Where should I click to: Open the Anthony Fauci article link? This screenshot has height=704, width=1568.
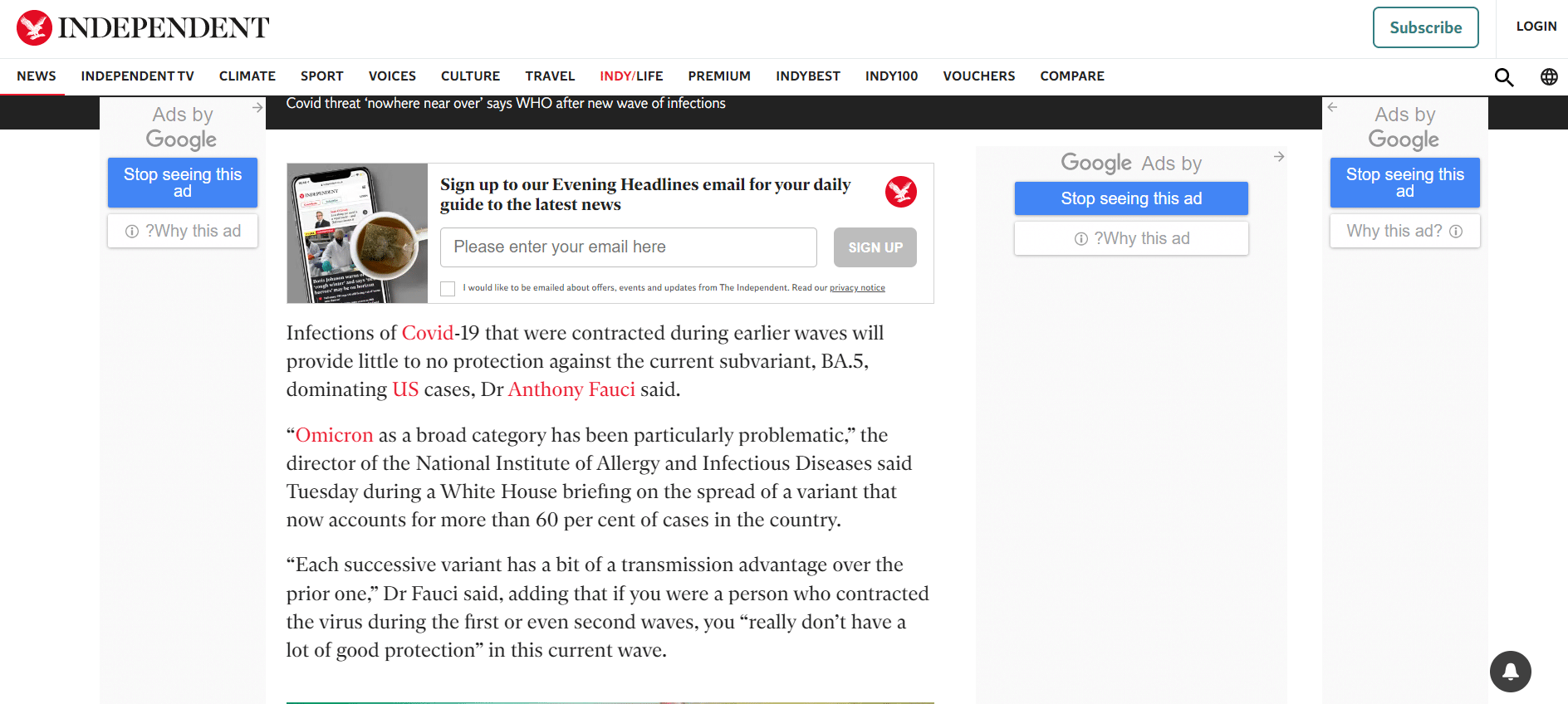571,389
